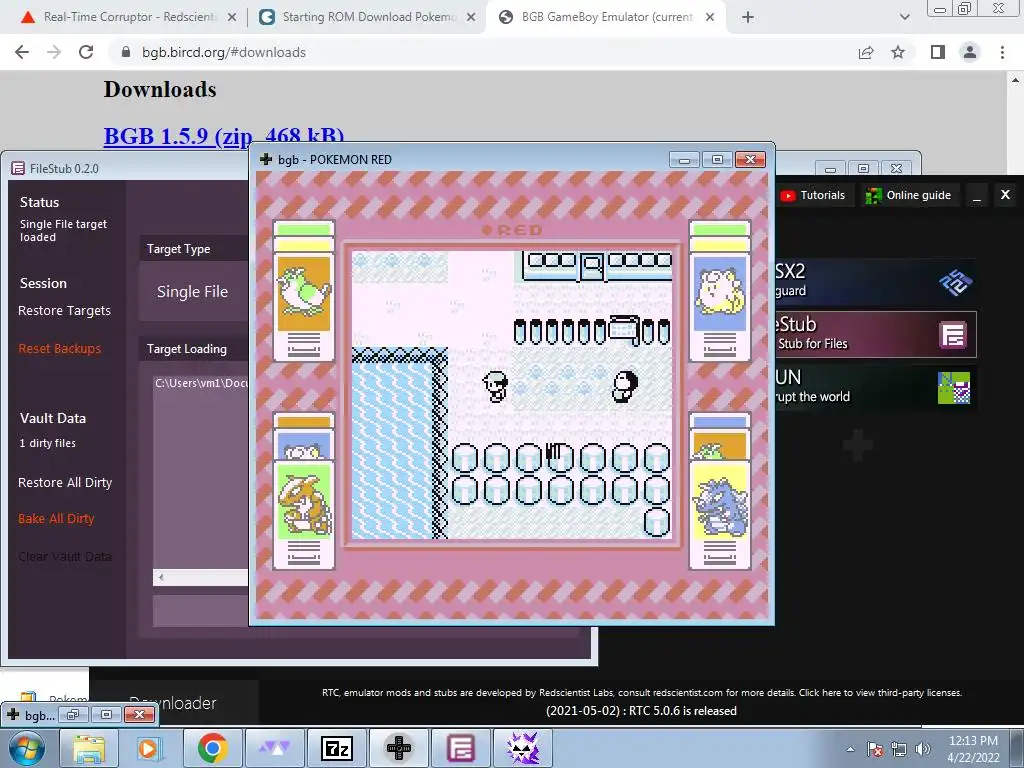The image size is (1024, 768).
Task: Open the tab search chevron
Action: pos(904,18)
